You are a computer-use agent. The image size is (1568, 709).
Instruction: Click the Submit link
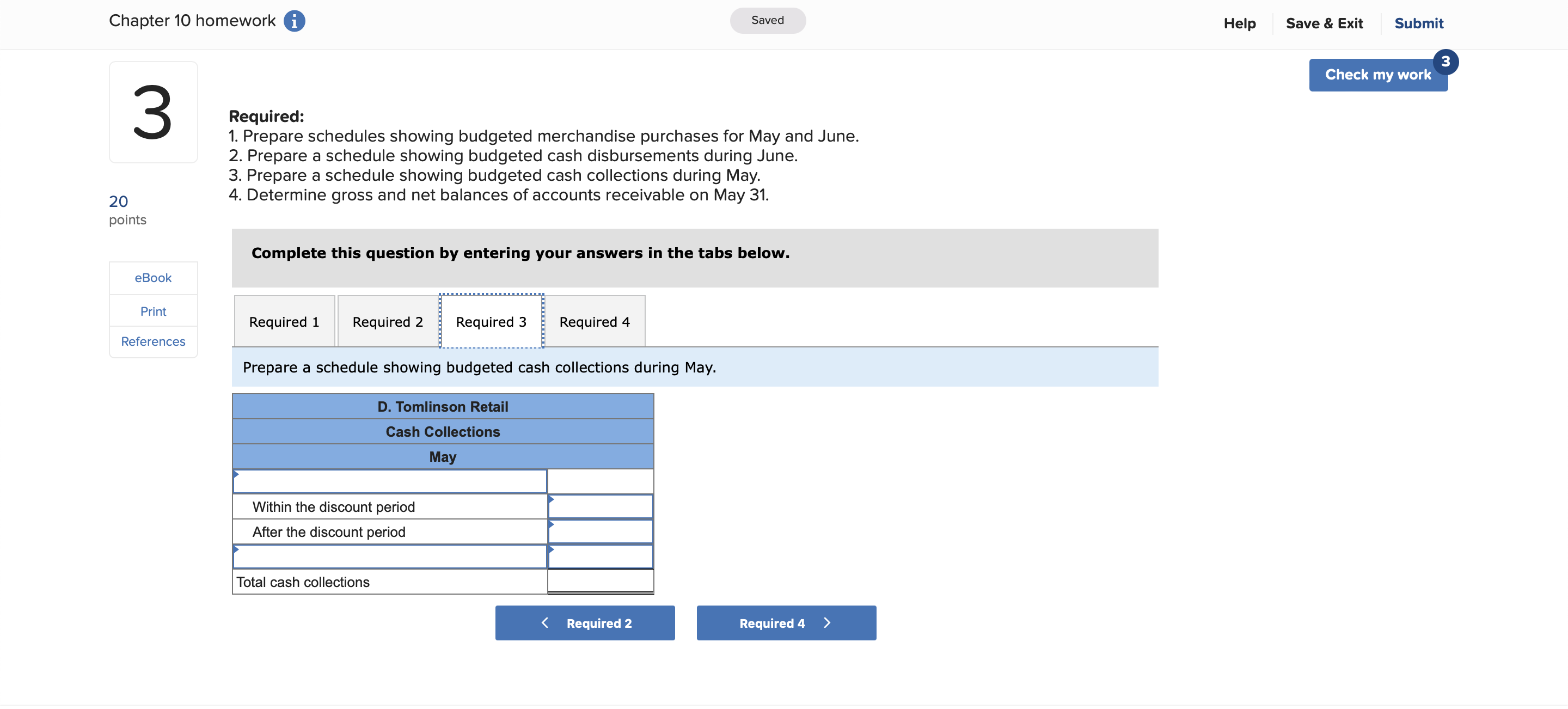click(x=1418, y=23)
